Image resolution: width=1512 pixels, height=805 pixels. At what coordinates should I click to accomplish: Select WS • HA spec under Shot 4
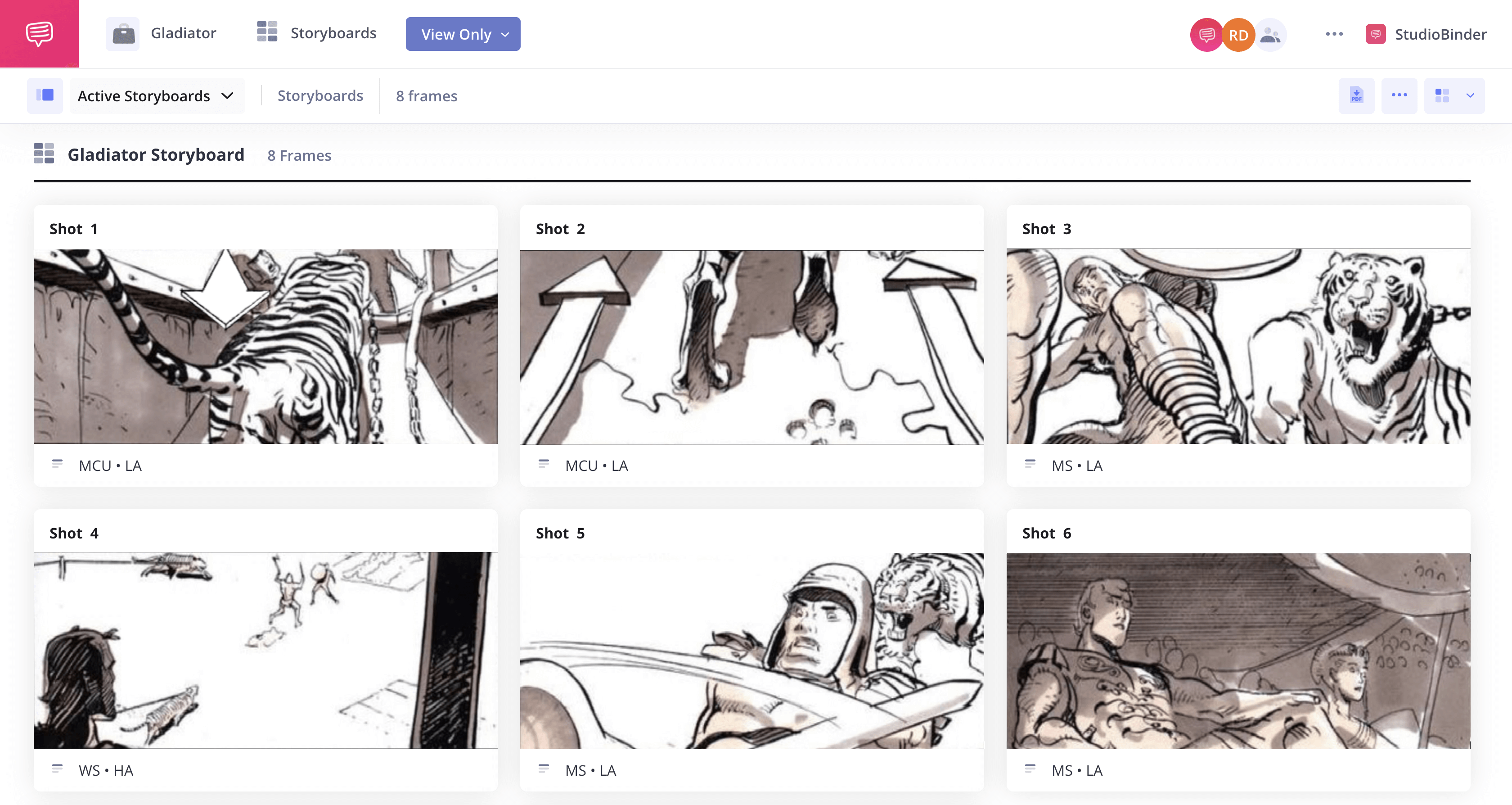pos(106,770)
